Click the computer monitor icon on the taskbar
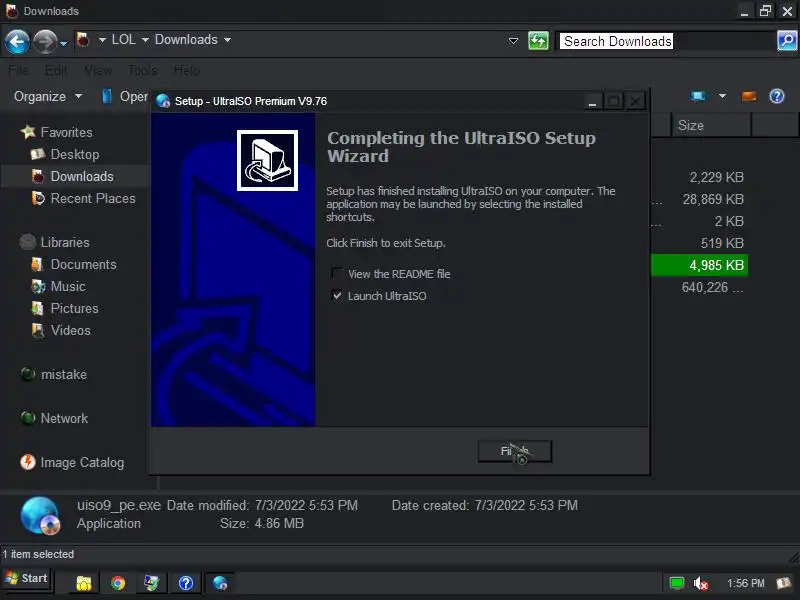Image resolution: width=800 pixels, height=600 pixels. coord(152,583)
